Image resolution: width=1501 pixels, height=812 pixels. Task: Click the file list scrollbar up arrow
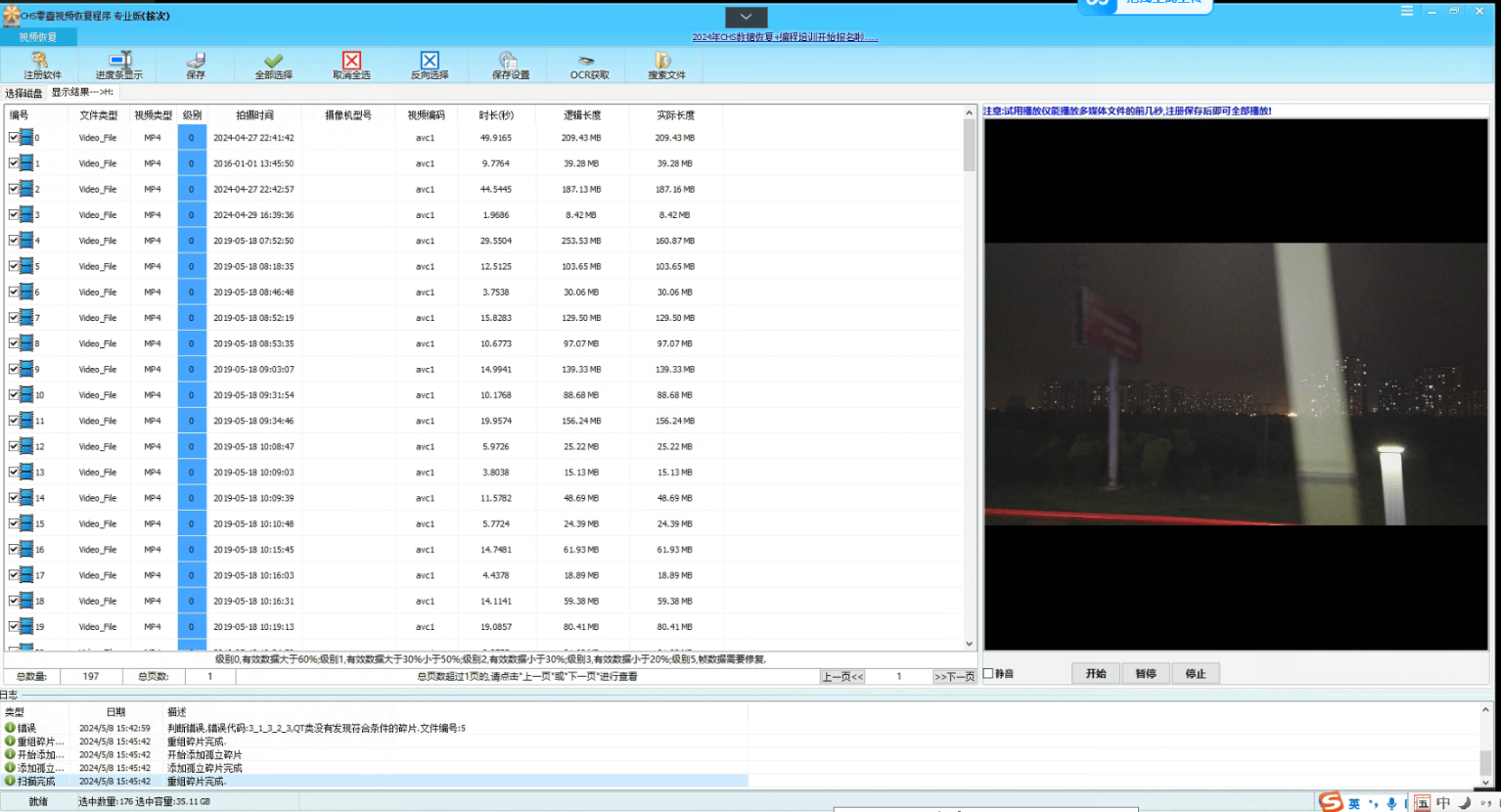point(970,112)
